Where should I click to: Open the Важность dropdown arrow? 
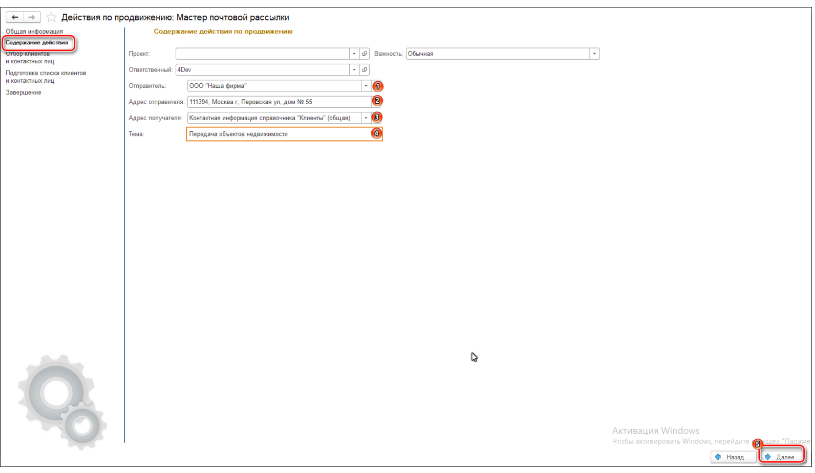(x=594, y=54)
